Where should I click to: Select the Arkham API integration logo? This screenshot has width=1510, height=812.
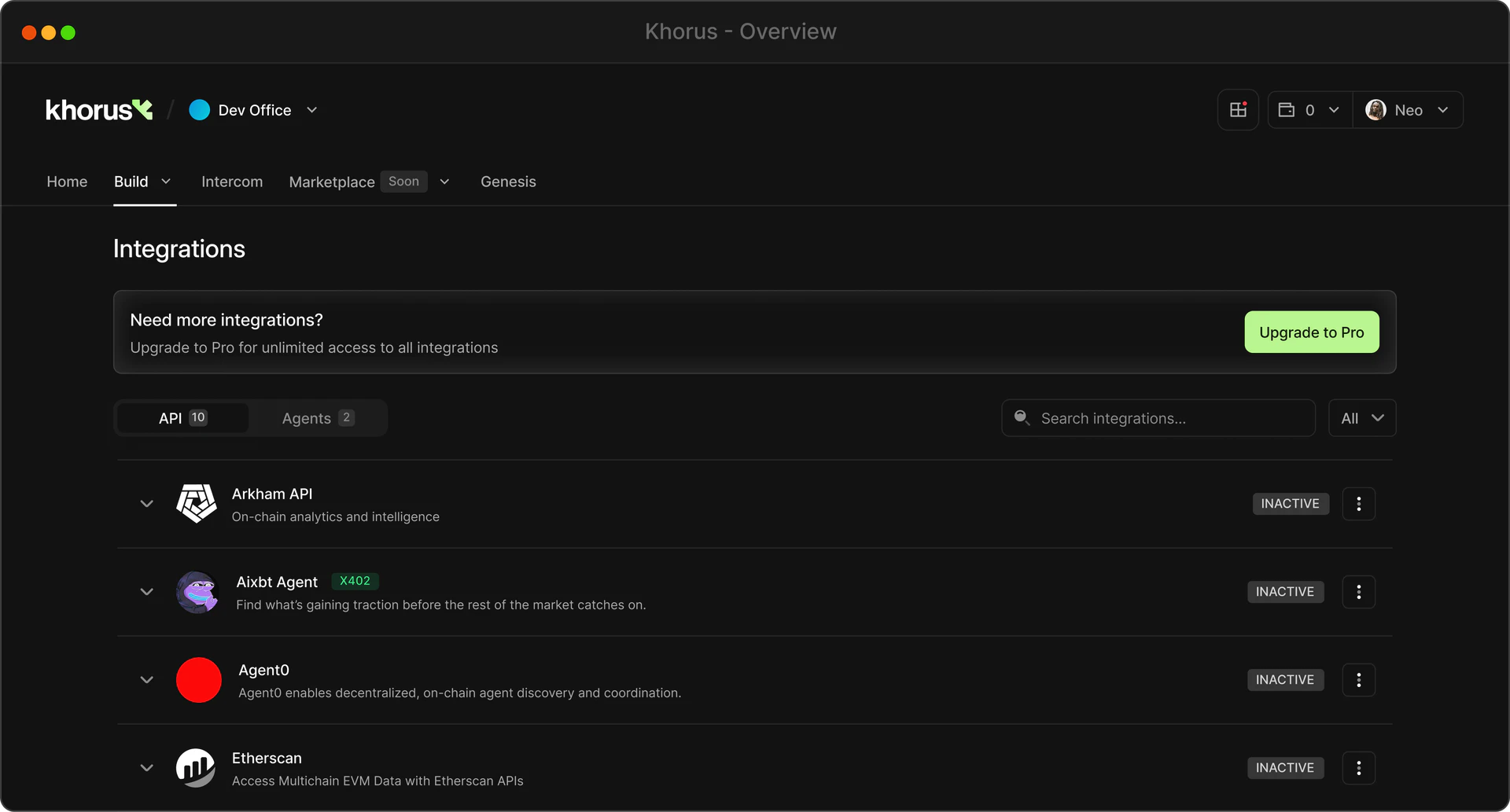coord(196,503)
